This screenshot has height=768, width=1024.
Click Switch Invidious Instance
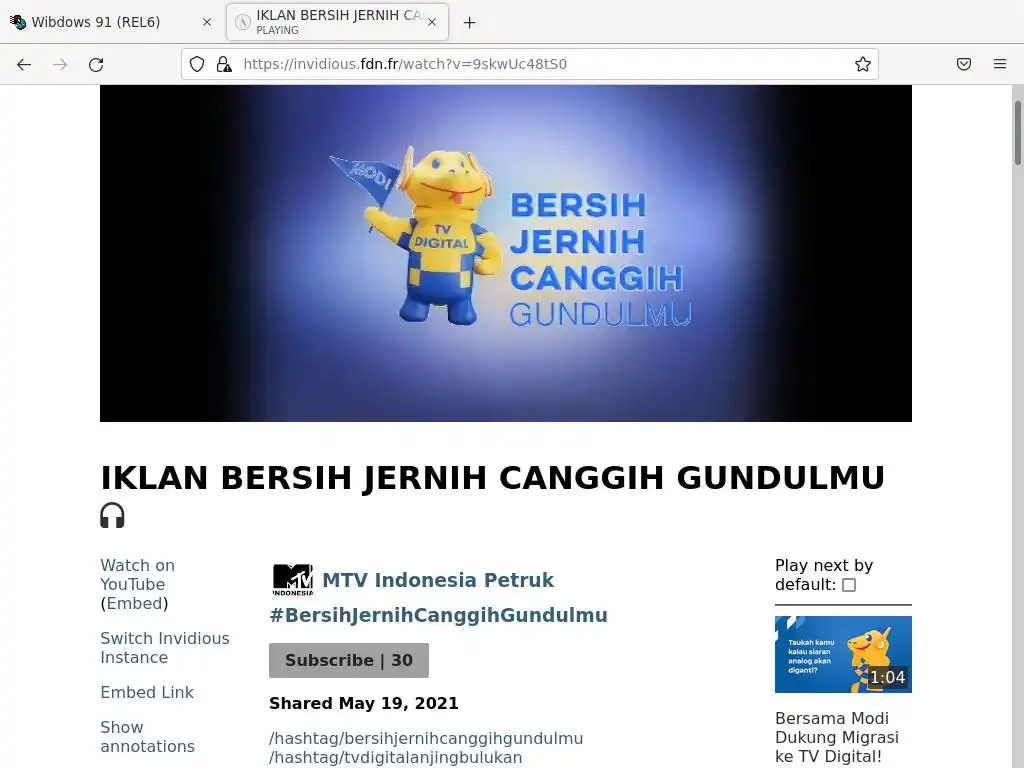click(165, 648)
